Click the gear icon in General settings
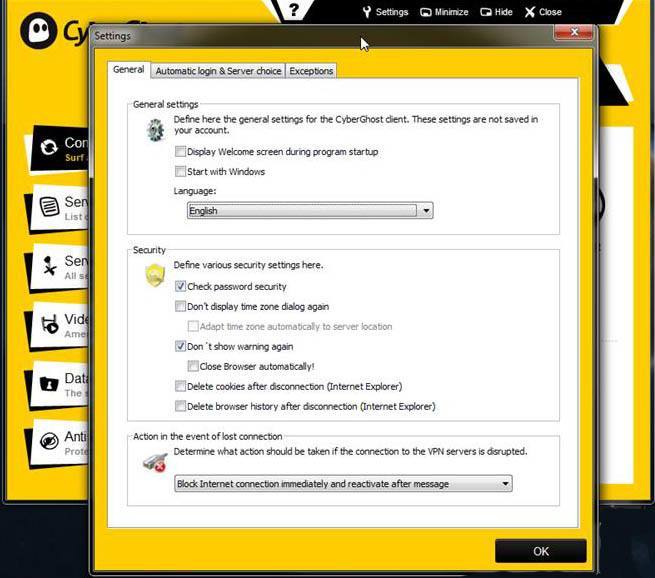 tap(156, 130)
